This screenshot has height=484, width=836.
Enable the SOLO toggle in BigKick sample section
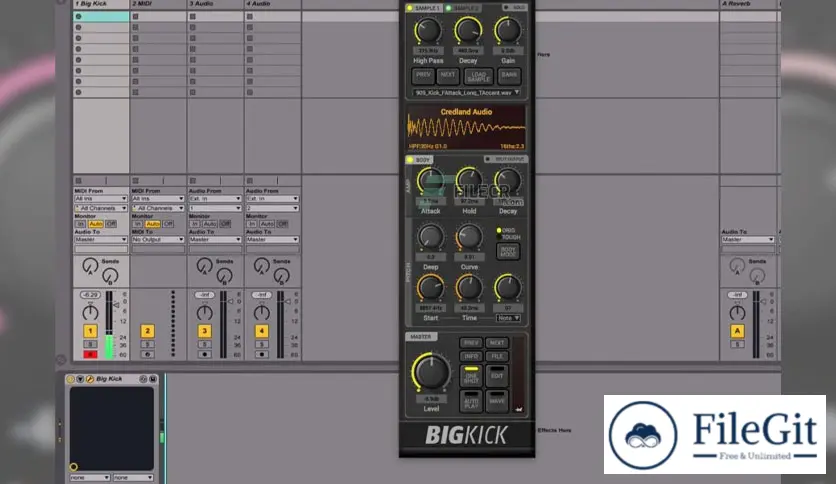tap(515, 8)
